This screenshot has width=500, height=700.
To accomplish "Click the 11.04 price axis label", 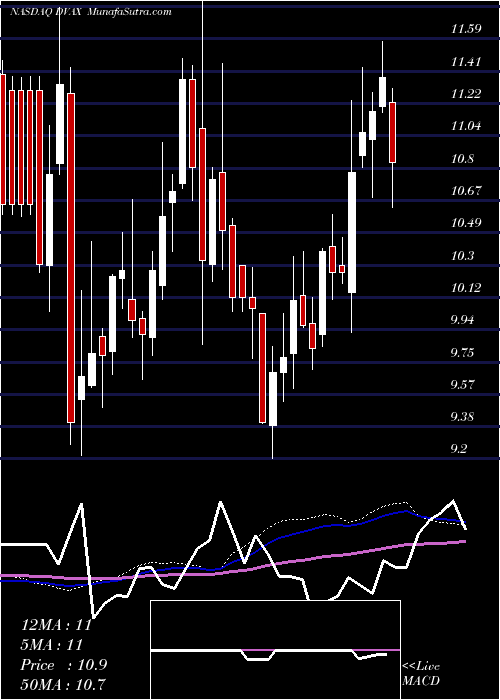I will [x=466, y=126].
